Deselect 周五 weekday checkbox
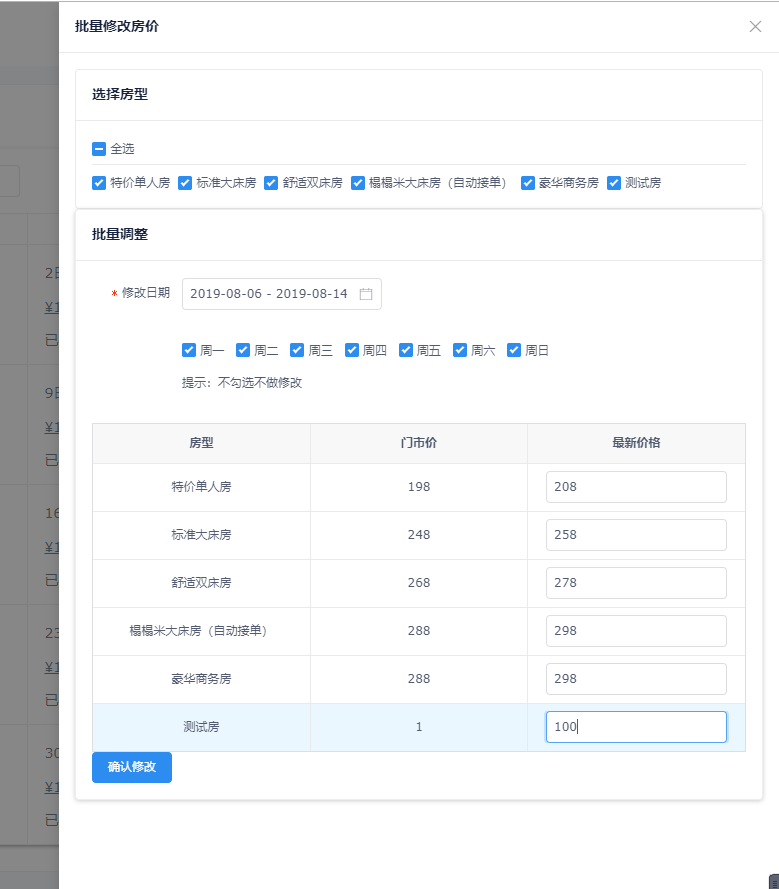This screenshot has height=889, width=779. [x=406, y=350]
